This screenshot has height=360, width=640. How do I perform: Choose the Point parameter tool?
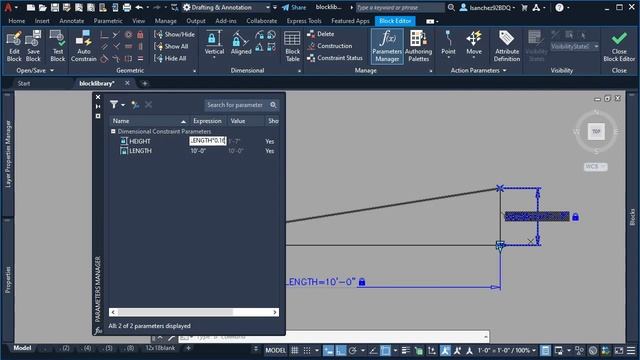coord(448,42)
